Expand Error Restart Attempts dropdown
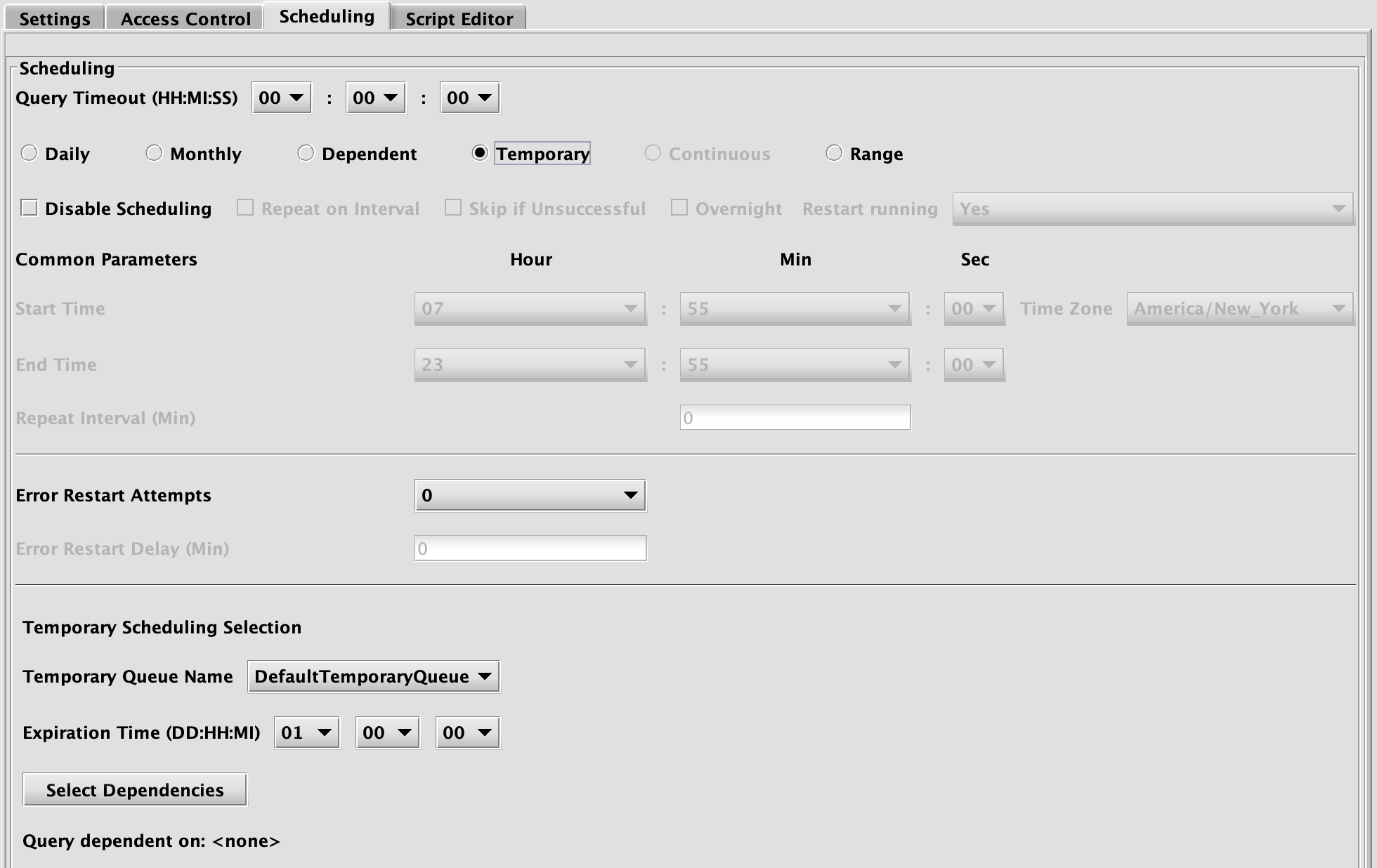Viewport: 1377px width, 868px height. tap(530, 496)
